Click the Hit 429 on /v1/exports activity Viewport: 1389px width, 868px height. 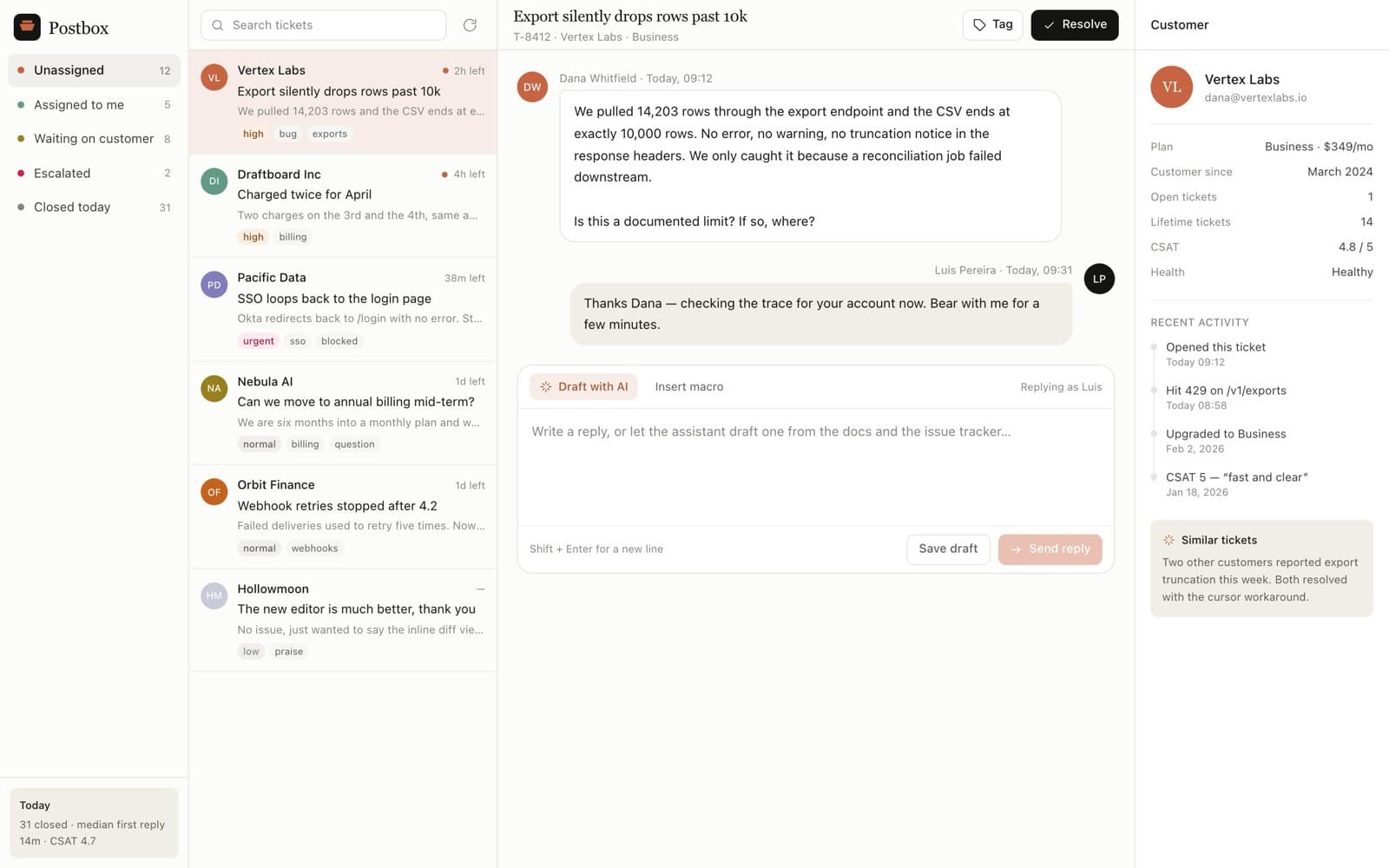1226,398
